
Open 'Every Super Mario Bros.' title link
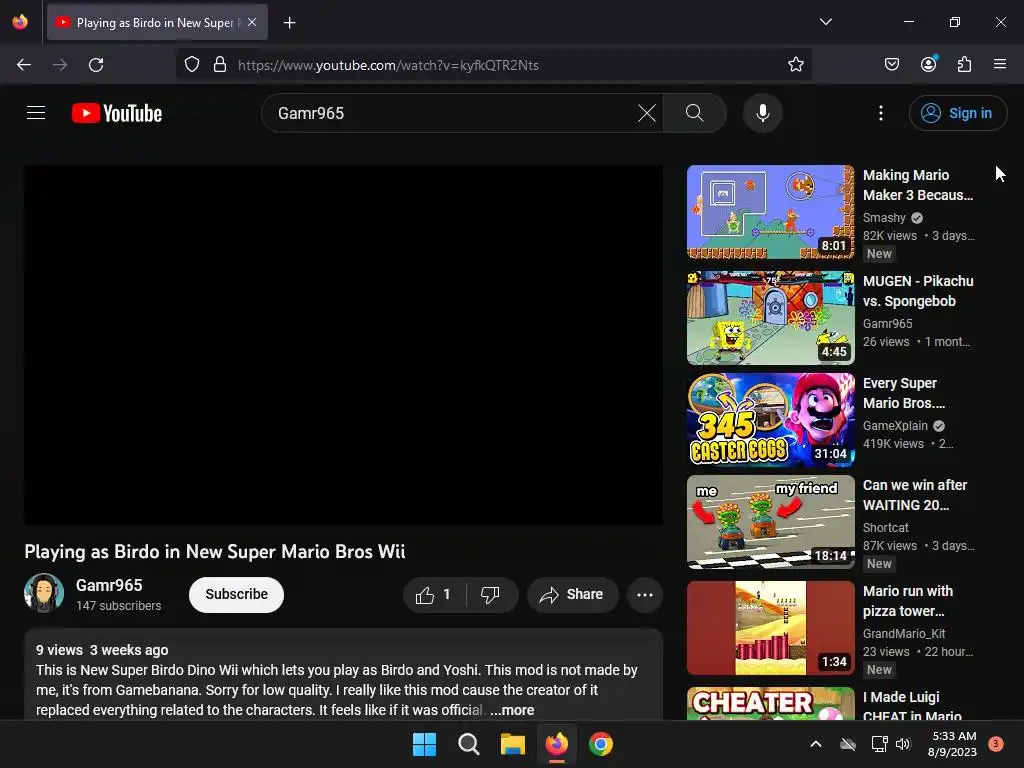(904, 393)
